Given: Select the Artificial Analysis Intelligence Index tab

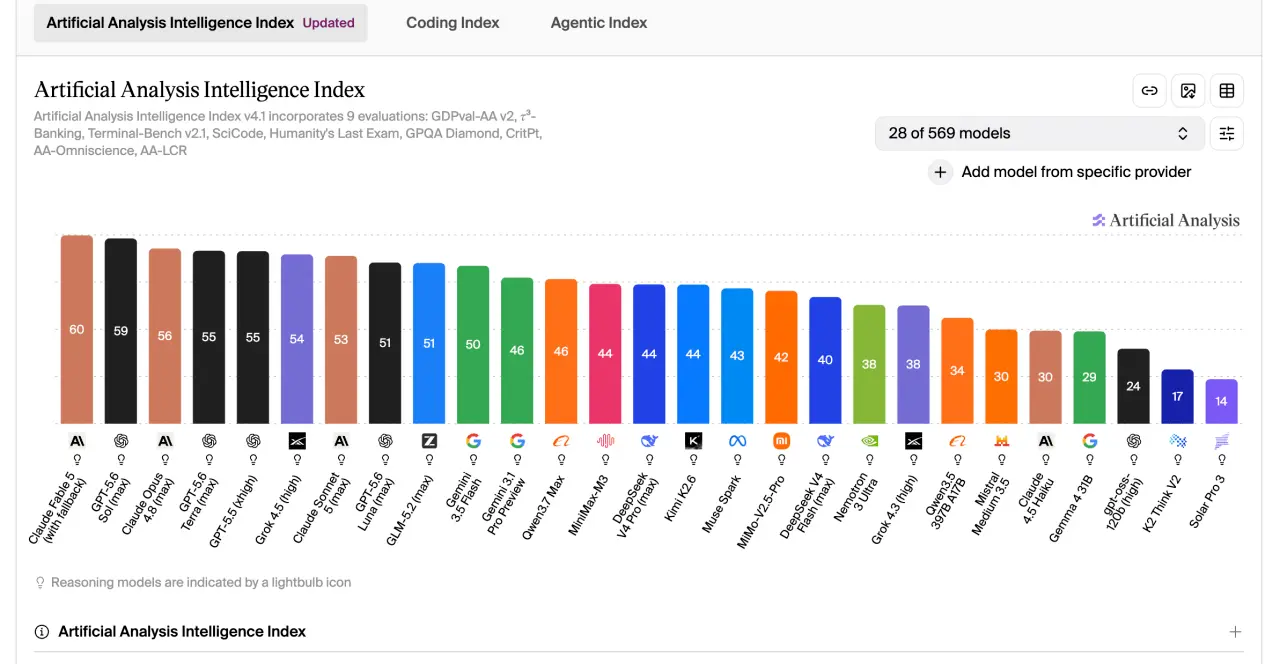Looking at the screenshot, I should pos(200,22).
